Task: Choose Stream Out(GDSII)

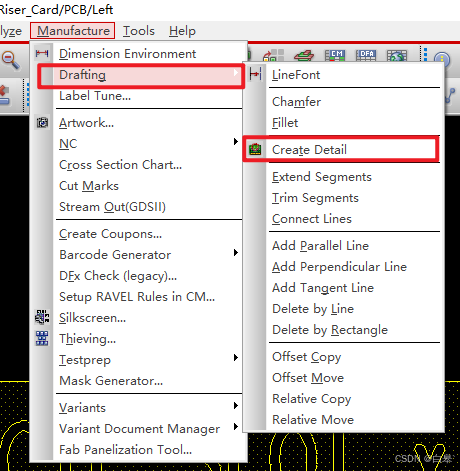Action: click(112, 207)
